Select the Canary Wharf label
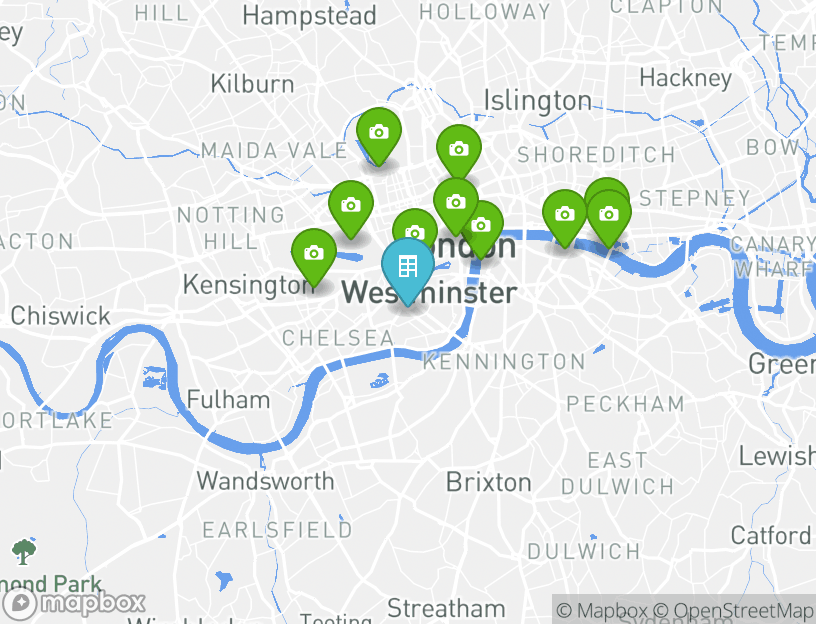 pos(773,257)
